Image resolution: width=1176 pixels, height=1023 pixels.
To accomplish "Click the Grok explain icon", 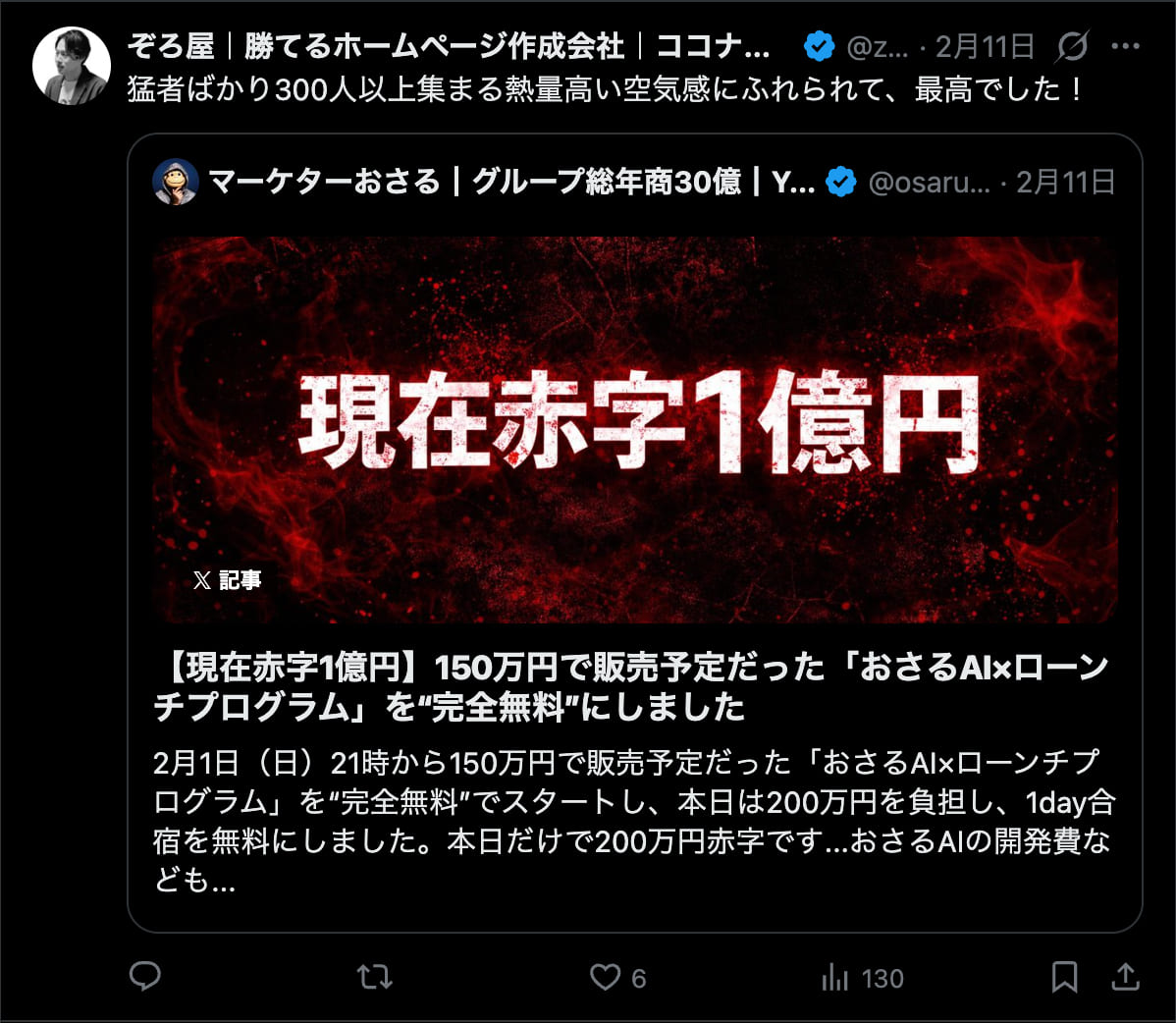I will pyautogui.click(x=1072, y=46).
